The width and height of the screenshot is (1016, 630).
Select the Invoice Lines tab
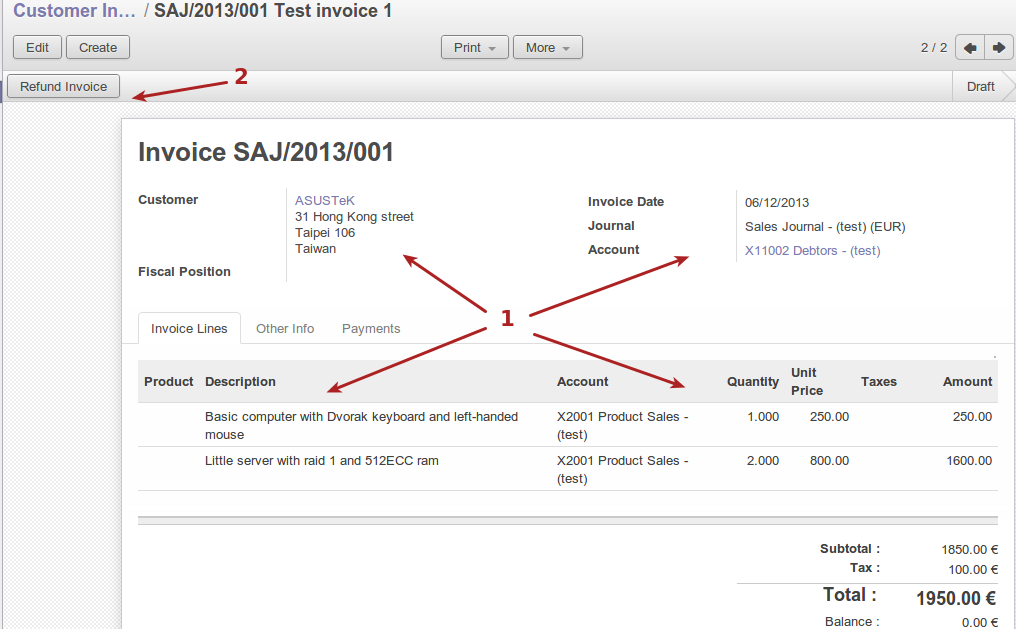coord(189,328)
